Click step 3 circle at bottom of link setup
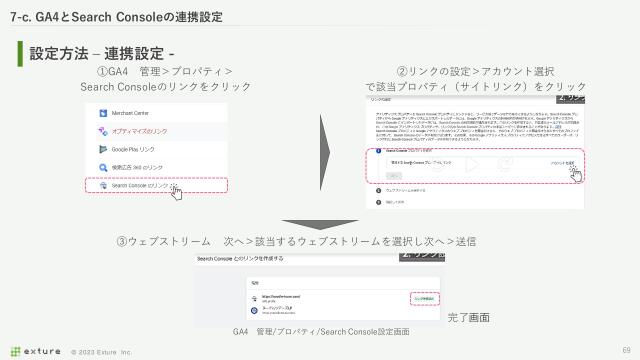Image resolution: width=640 pixels, height=360 pixels. click(x=378, y=202)
